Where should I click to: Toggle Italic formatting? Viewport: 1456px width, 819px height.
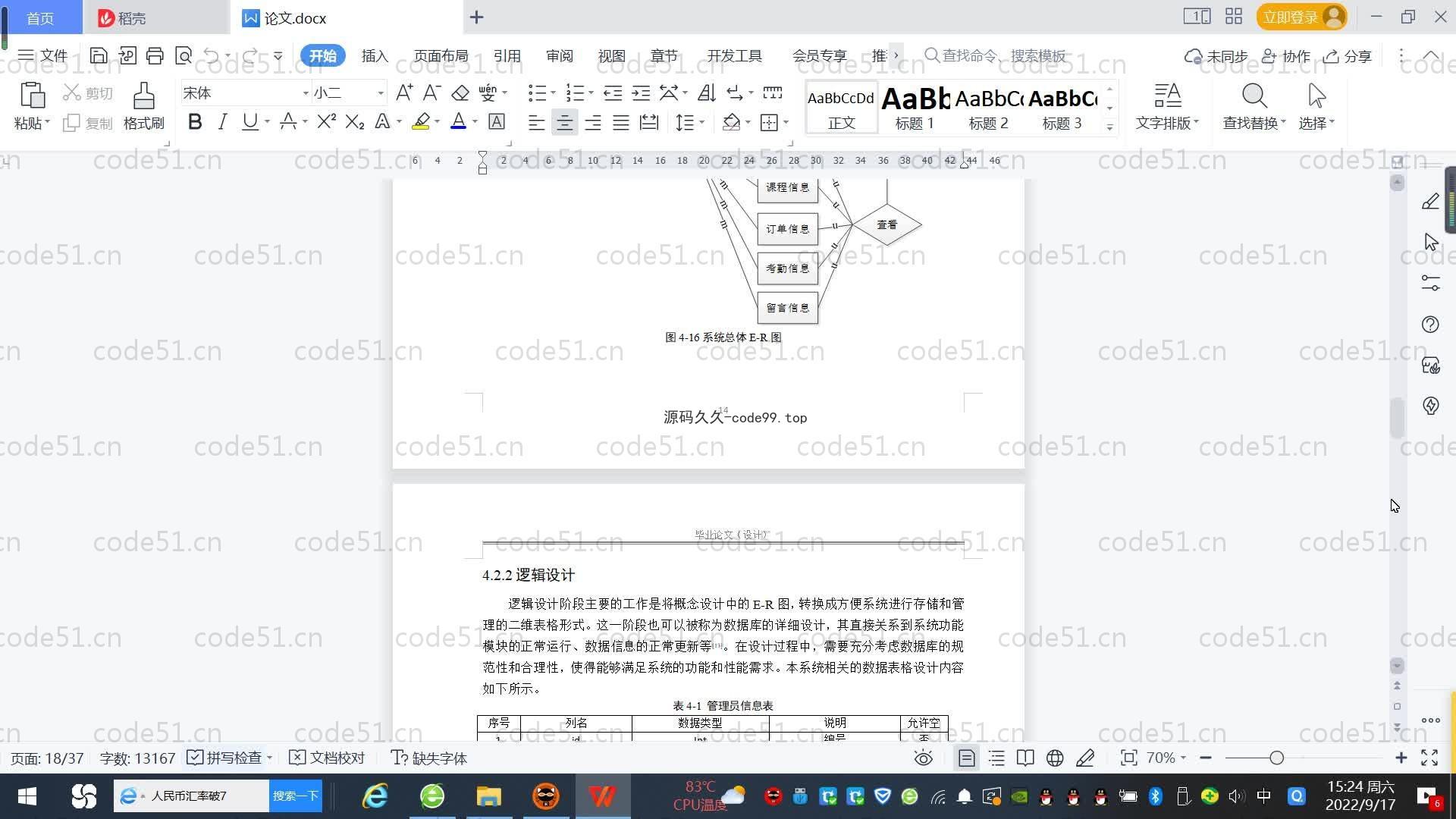222,122
